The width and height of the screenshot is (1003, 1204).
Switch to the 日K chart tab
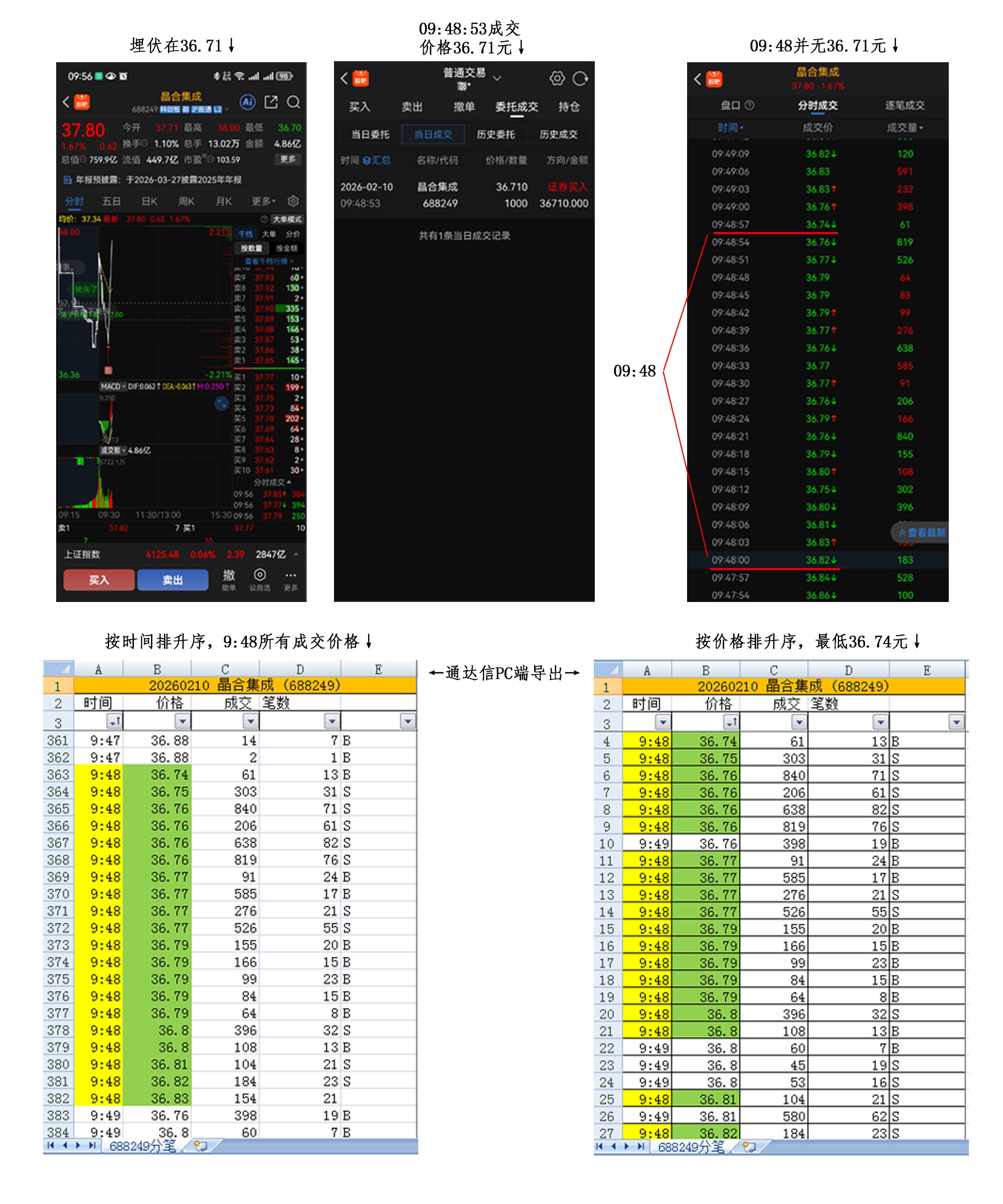point(149,201)
